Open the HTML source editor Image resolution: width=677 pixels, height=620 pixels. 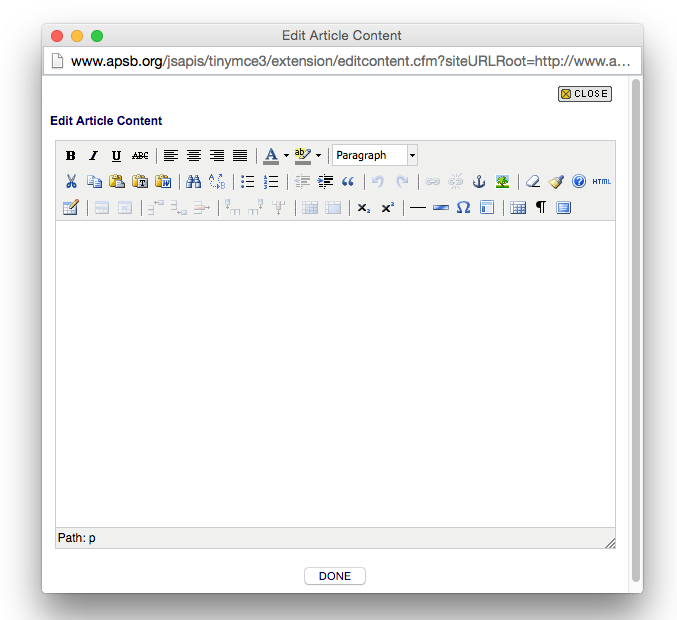pos(601,182)
